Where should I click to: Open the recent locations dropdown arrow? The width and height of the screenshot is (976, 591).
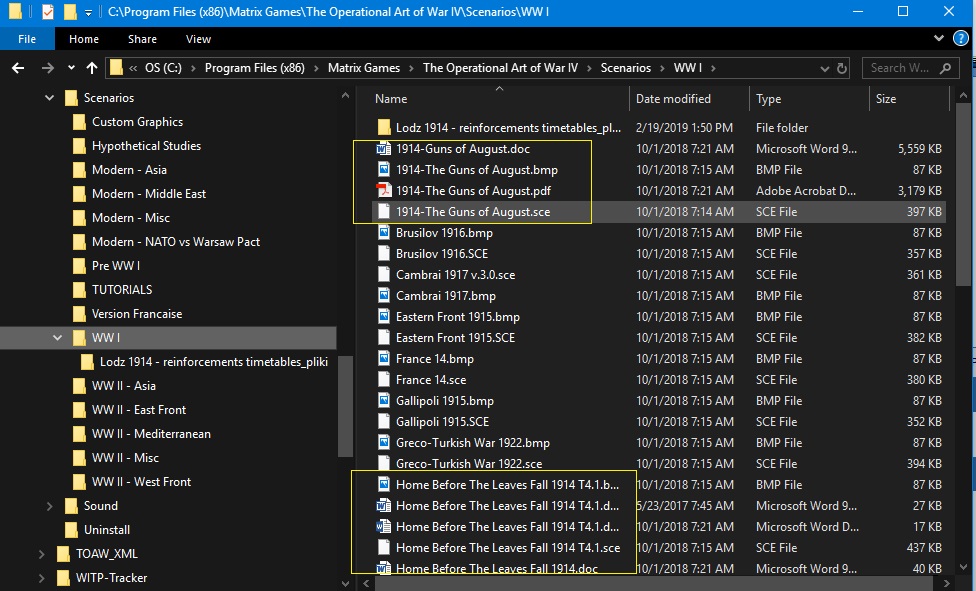[71, 68]
